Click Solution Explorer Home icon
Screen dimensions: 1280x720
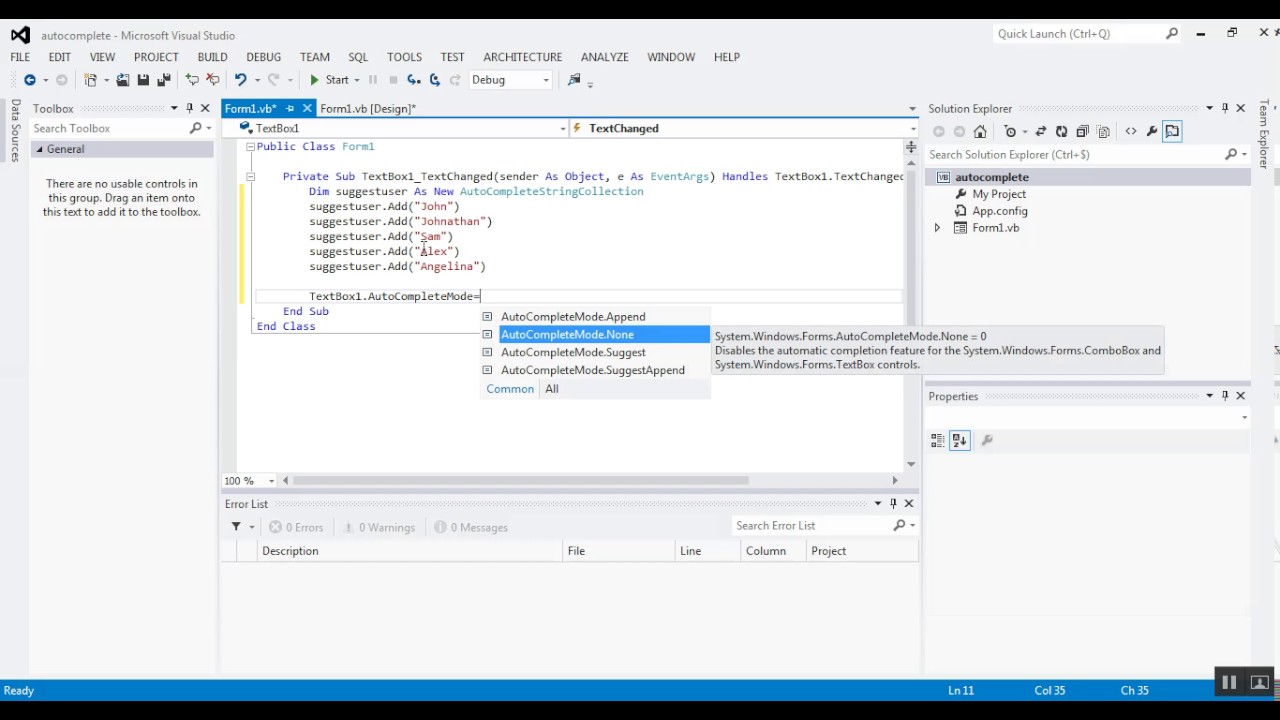pyautogui.click(x=980, y=131)
